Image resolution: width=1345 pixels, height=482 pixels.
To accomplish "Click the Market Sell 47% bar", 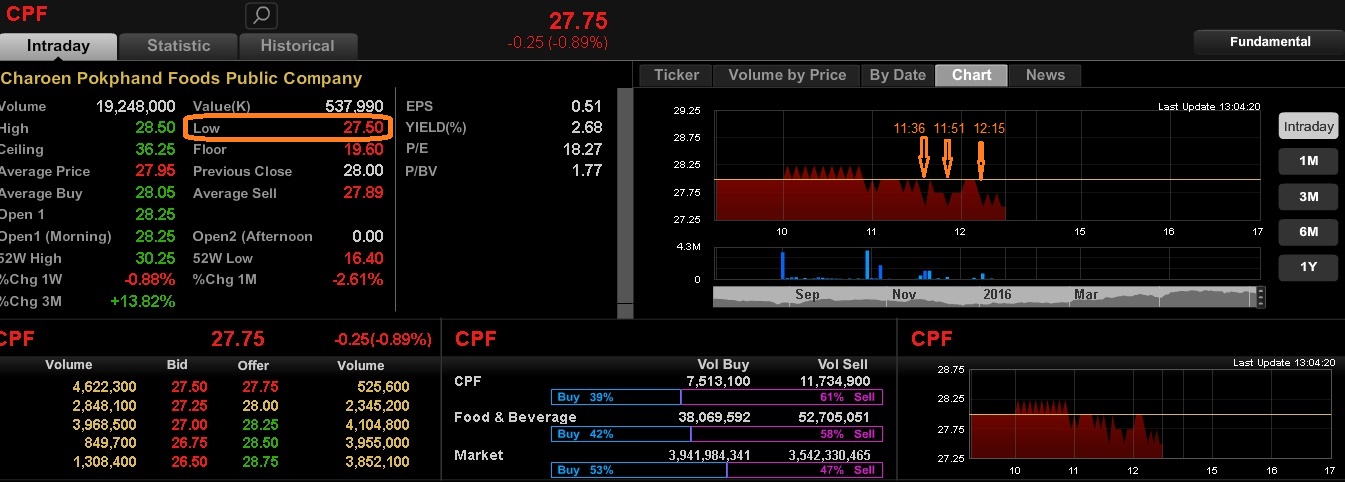I will (805, 470).
